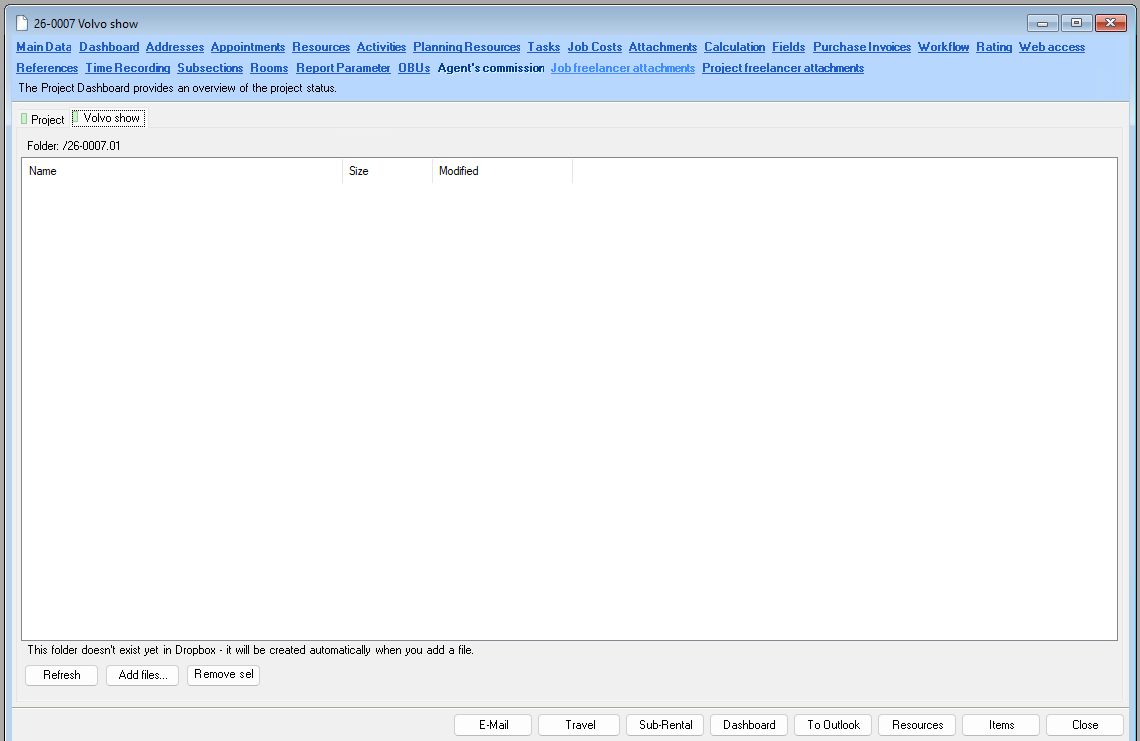Sort files by Modified column header
1140x741 pixels.
(x=502, y=171)
